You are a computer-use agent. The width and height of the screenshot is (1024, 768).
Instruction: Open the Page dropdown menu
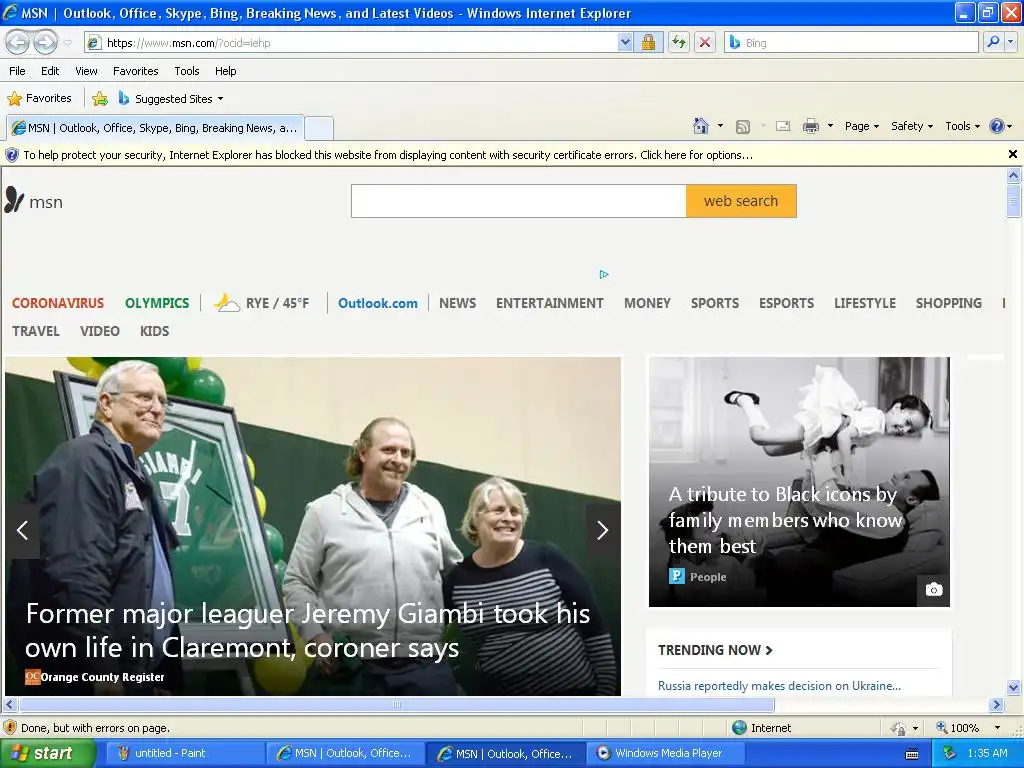(x=861, y=126)
